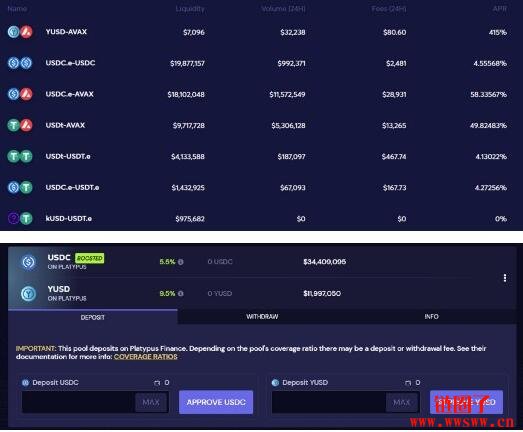Click the YUSD token icon on Platypus
This screenshot has width=523, height=432.
(29, 294)
